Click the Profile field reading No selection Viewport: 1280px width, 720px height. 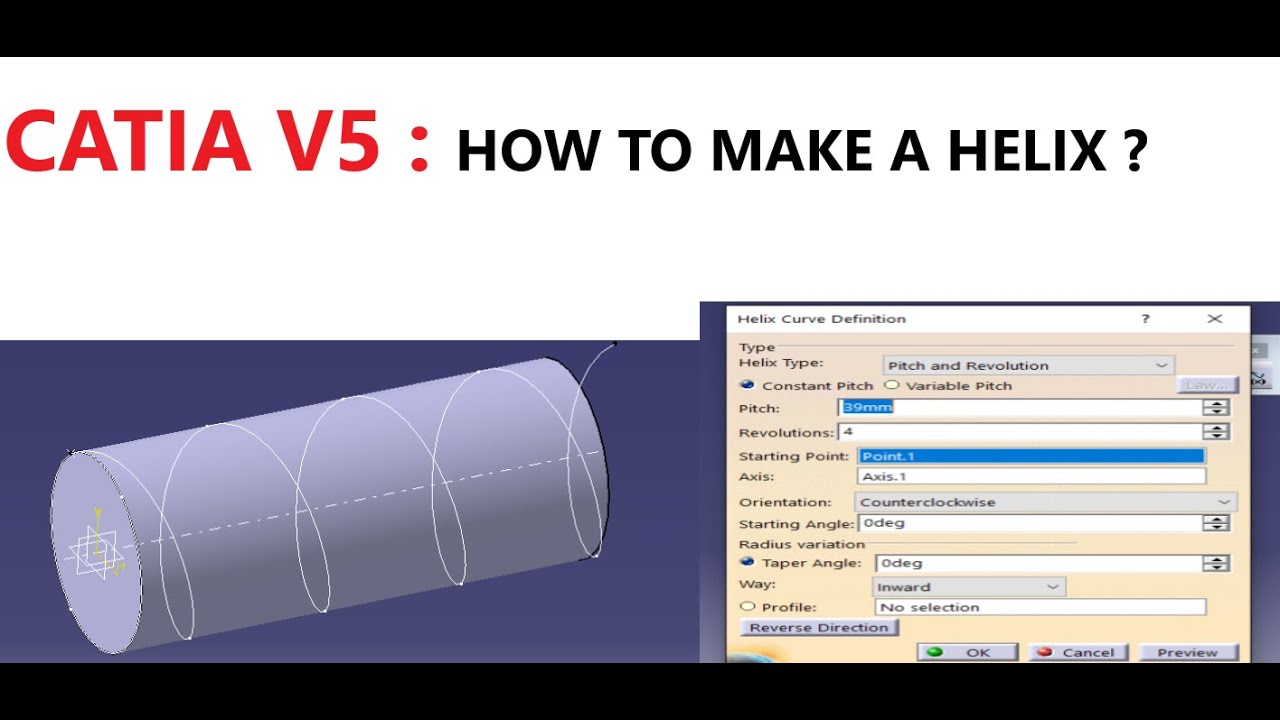click(x=1041, y=607)
